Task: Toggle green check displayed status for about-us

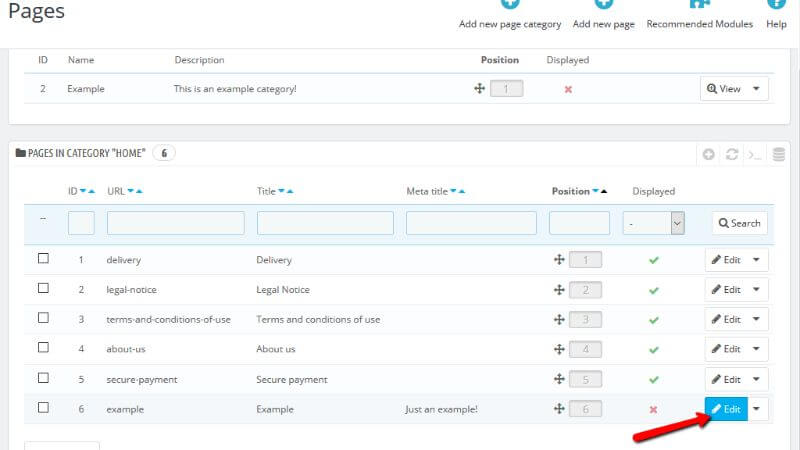Action: [654, 349]
